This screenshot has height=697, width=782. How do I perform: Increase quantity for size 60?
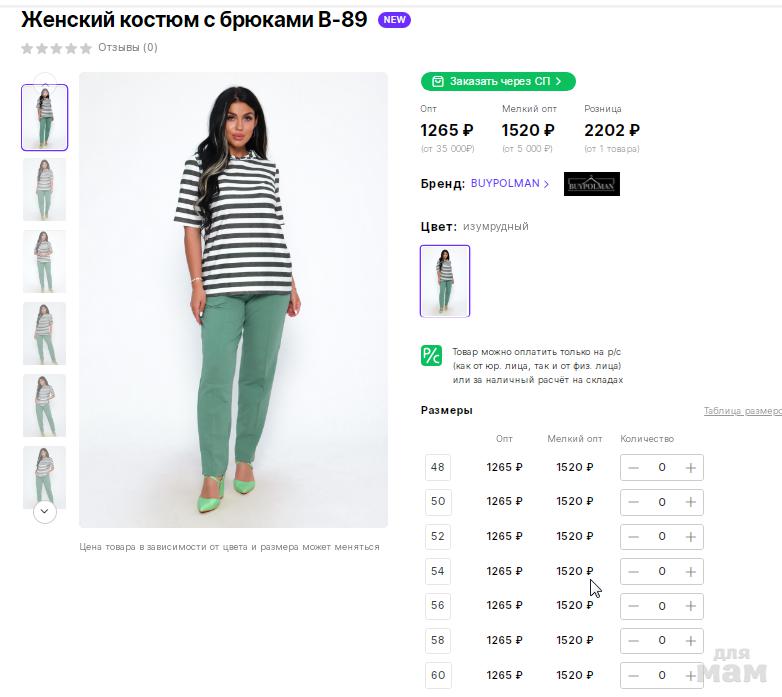[690, 676]
